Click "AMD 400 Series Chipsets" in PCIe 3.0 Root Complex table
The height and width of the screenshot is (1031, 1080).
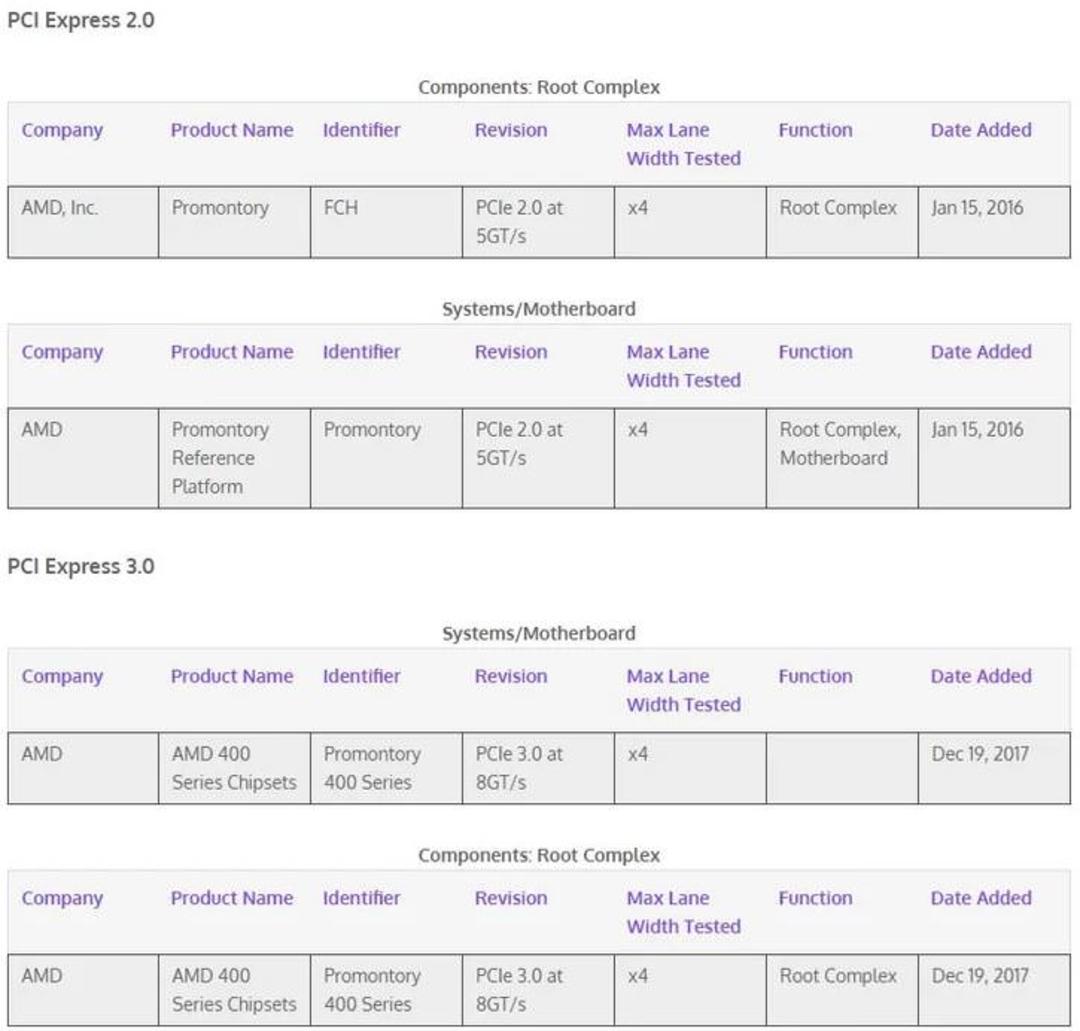pos(234,990)
